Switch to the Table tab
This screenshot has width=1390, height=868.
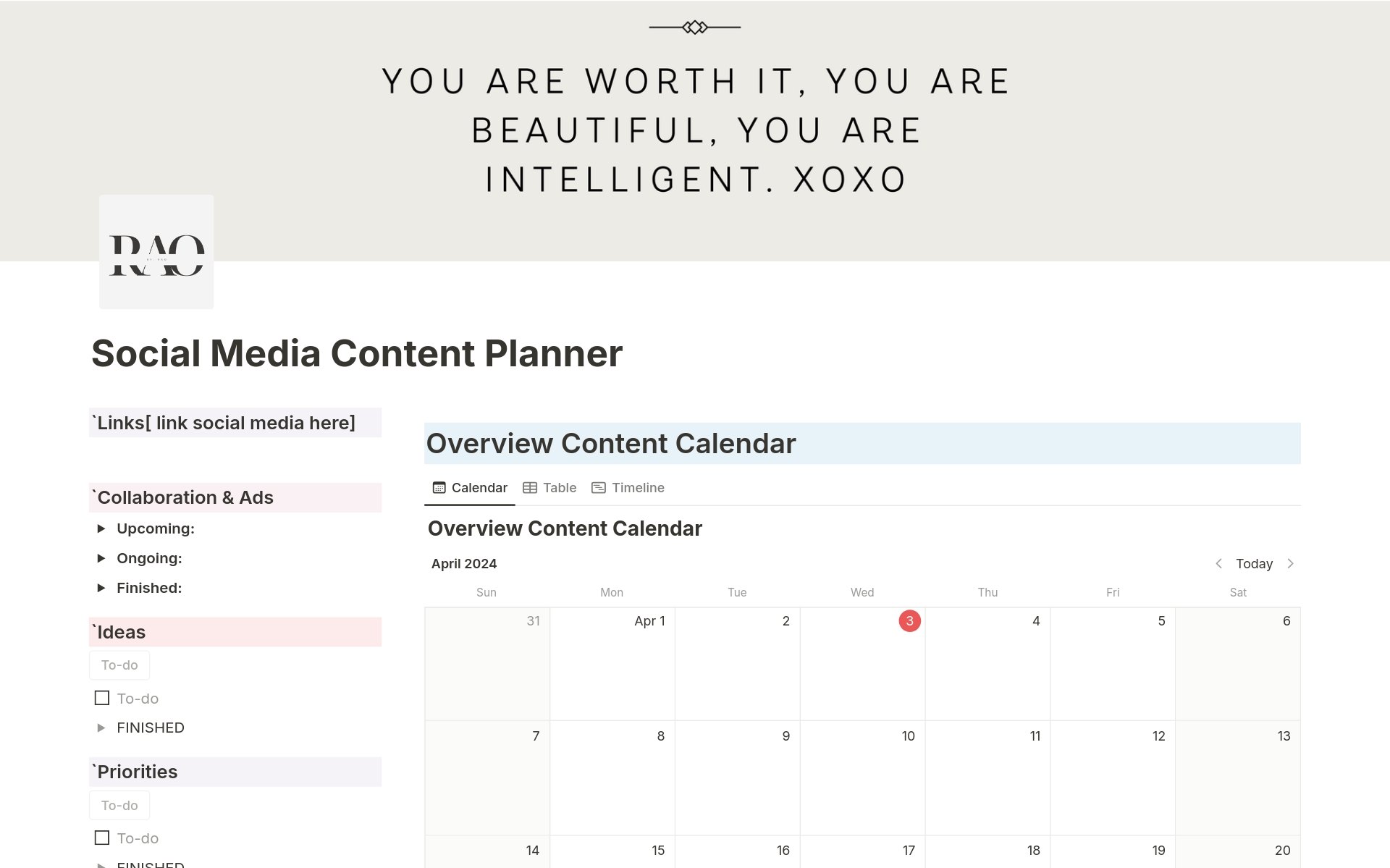point(559,487)
